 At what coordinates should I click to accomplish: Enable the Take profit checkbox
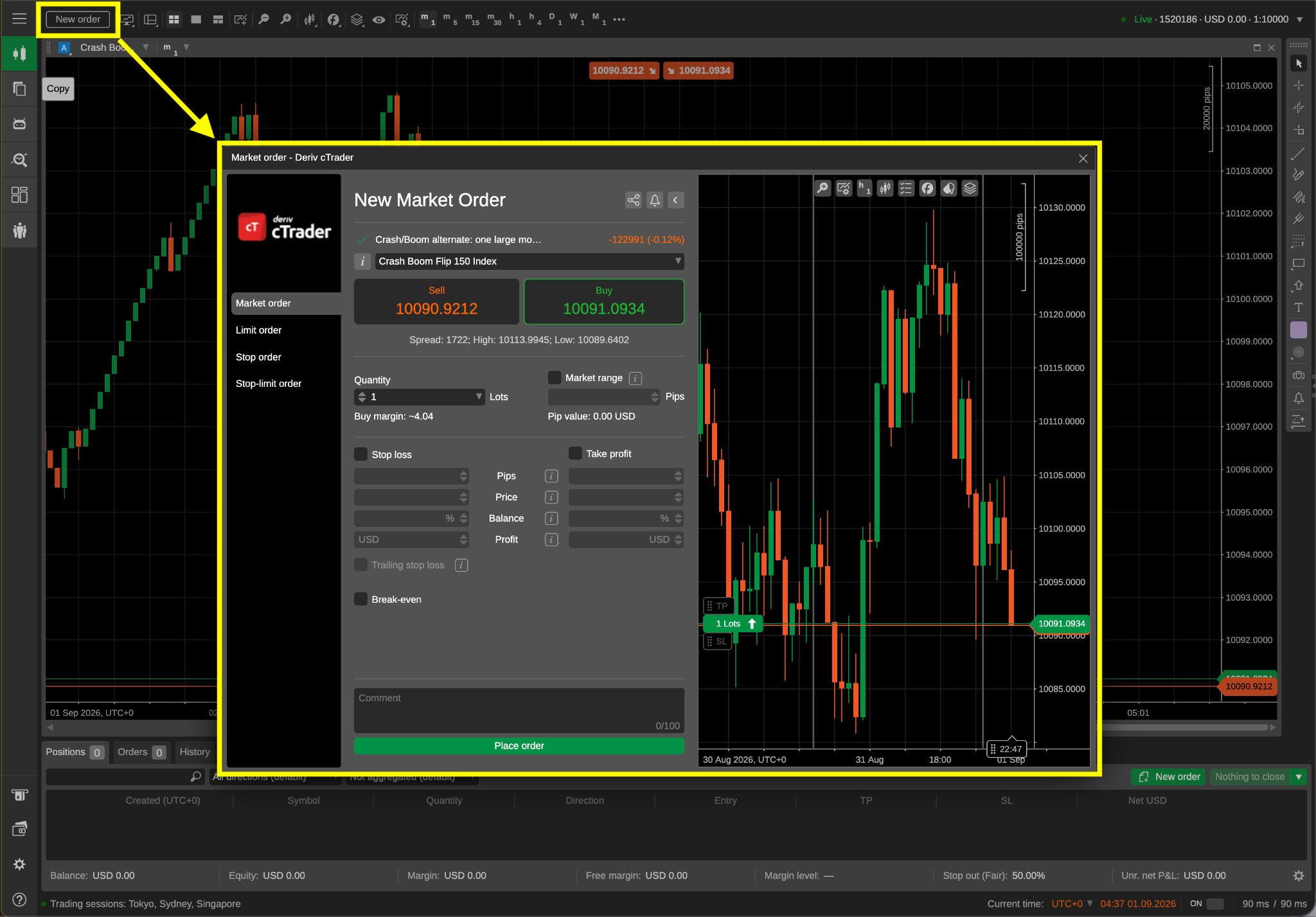pyautogui.click(x=576, y=454)
